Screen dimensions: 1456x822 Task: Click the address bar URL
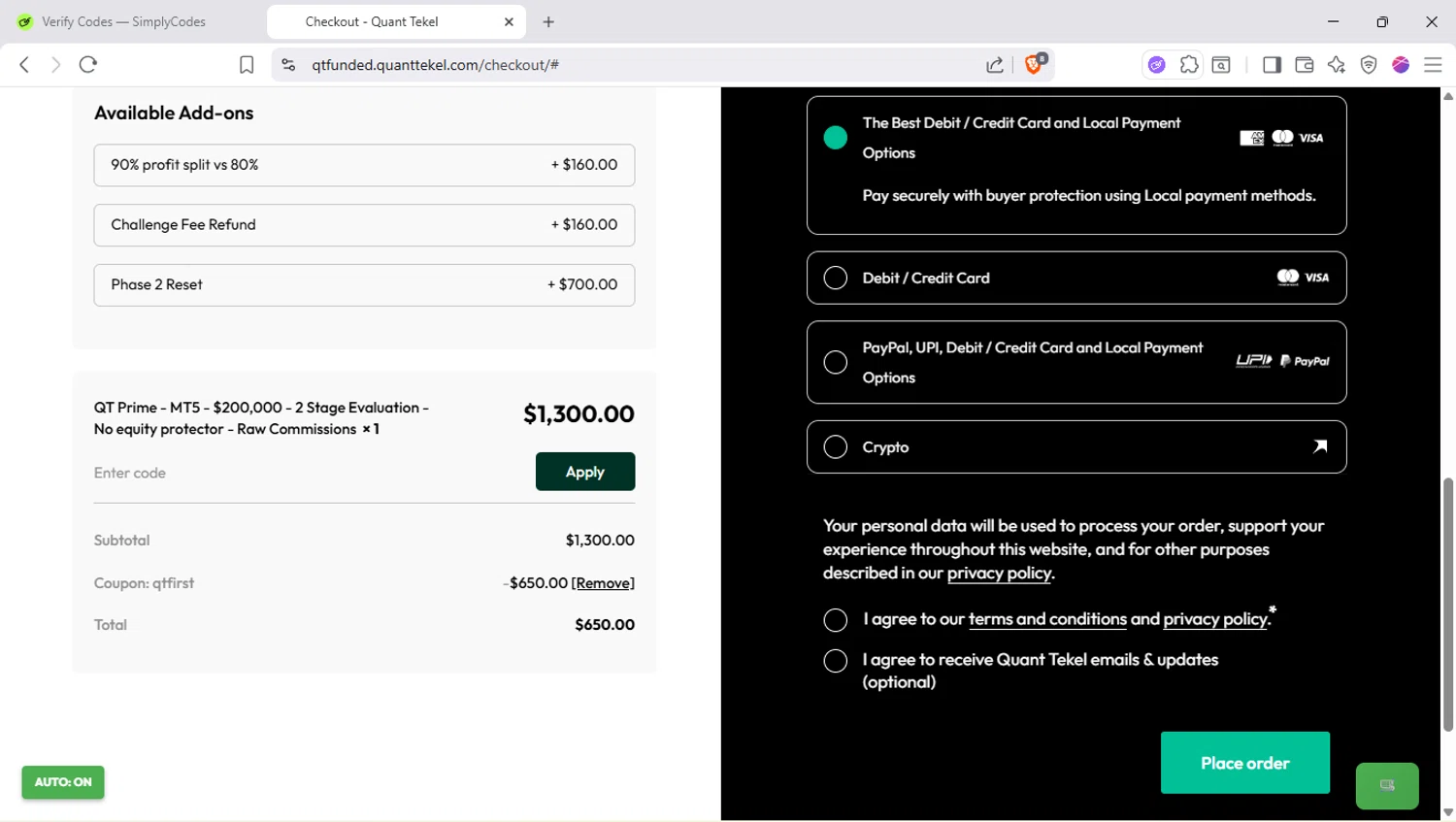point(435,65)
